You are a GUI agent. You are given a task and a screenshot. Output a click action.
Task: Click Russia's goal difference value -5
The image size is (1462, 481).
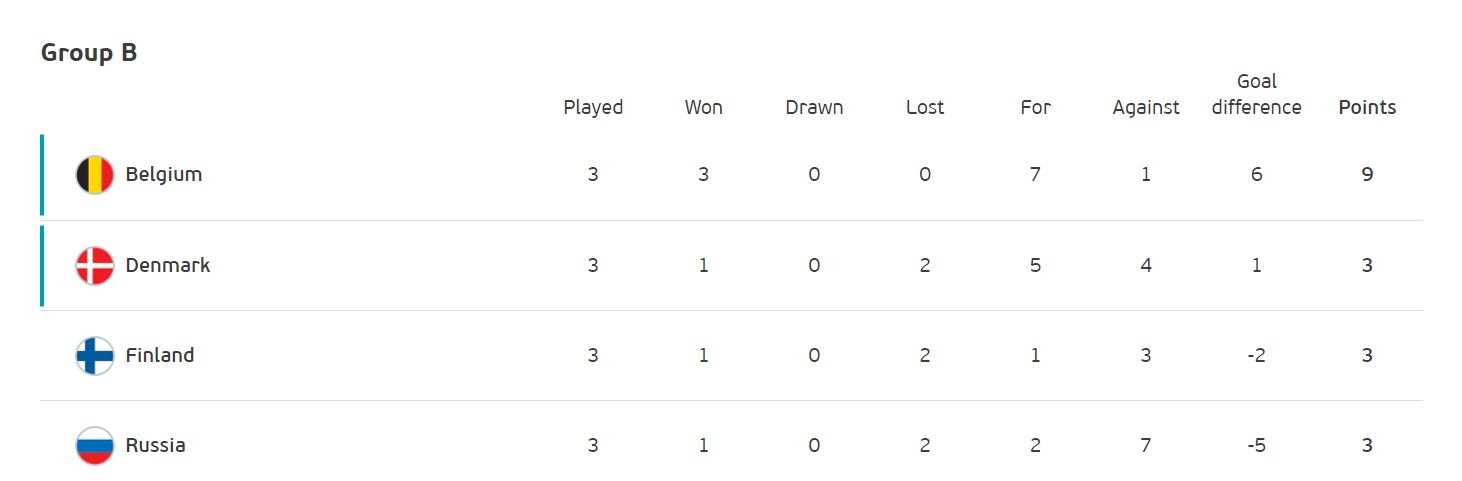click(x=1257, y=446)
